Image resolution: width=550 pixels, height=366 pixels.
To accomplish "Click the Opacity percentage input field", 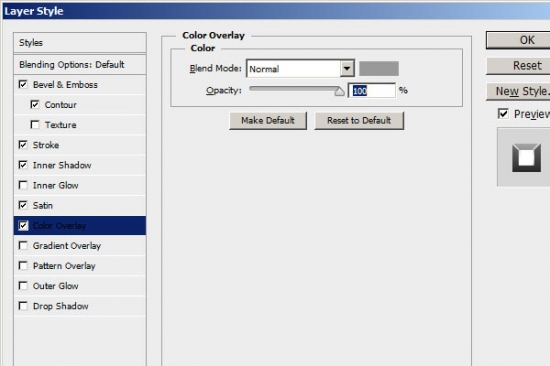I will tap(372, 91).
